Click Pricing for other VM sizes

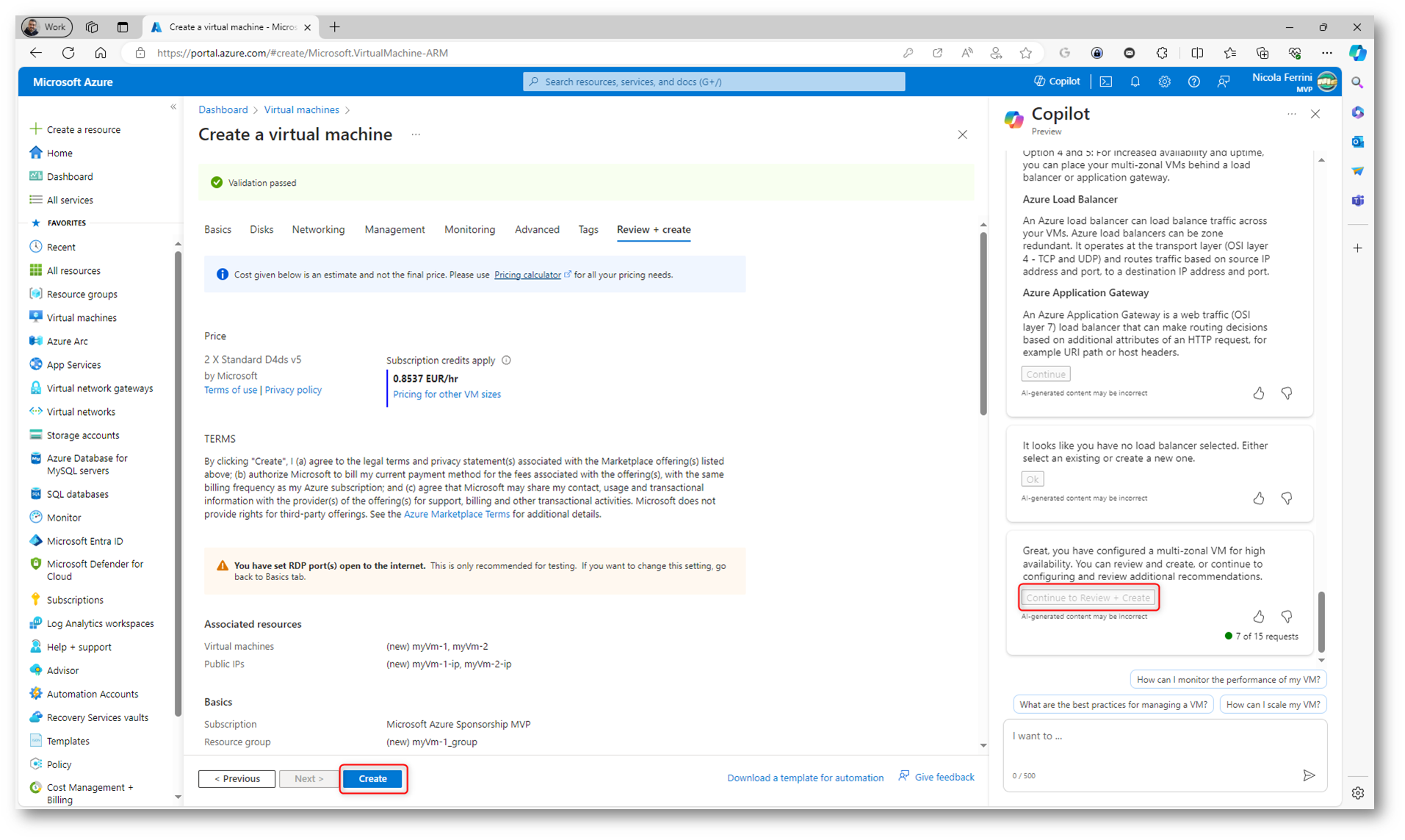coord(447,394)
